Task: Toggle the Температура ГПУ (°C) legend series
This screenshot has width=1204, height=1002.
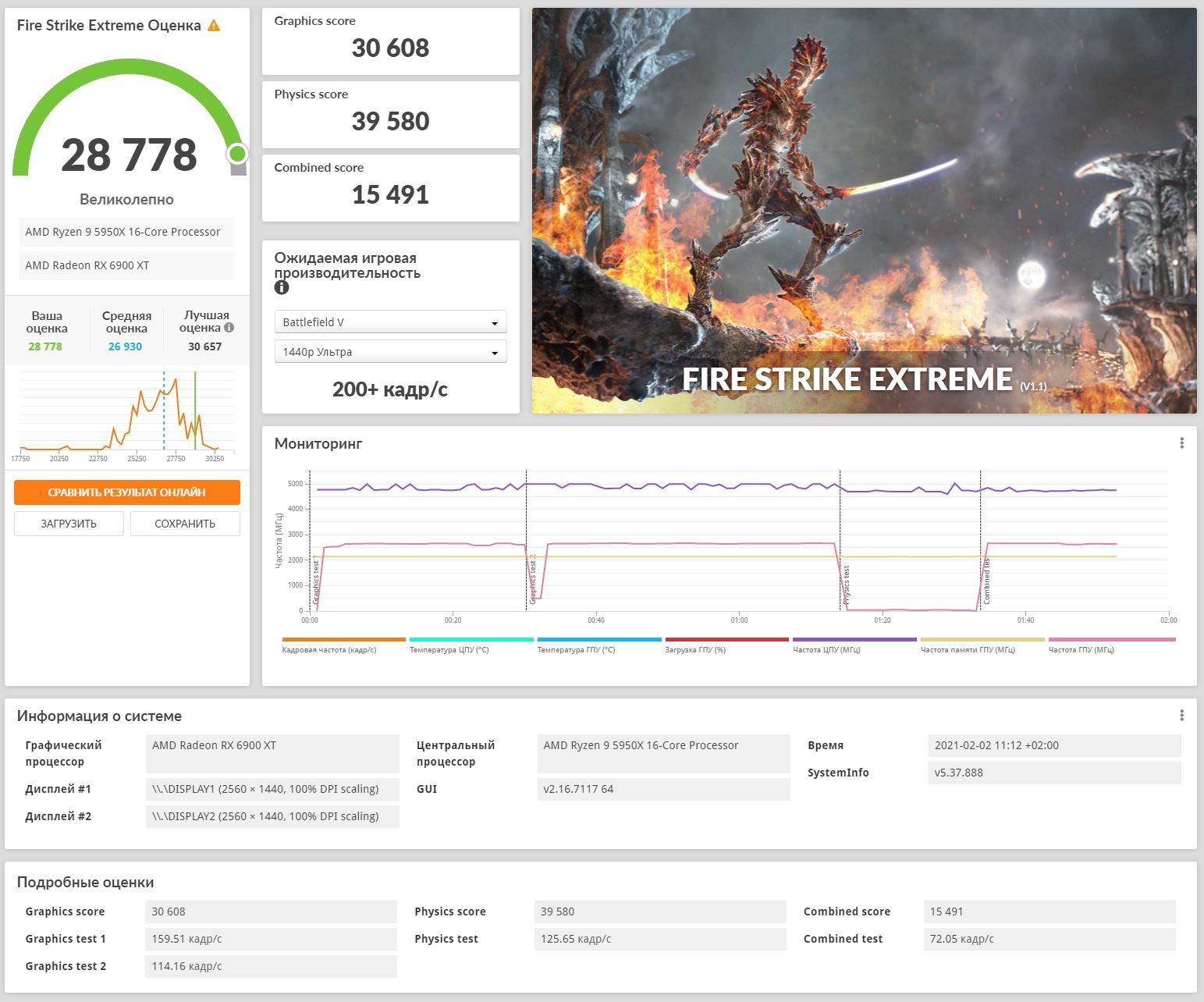Action: tap(599, 646)
